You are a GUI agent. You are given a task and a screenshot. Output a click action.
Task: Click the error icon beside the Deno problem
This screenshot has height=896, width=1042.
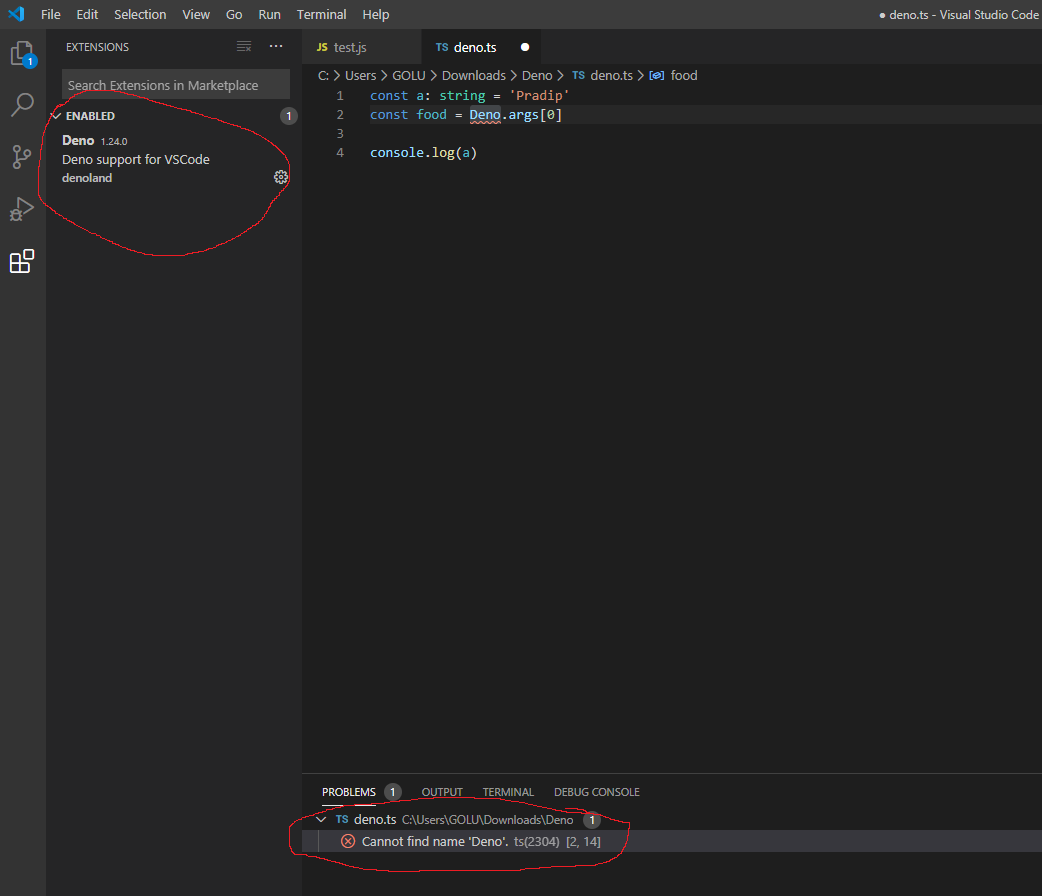click(347, 841)
